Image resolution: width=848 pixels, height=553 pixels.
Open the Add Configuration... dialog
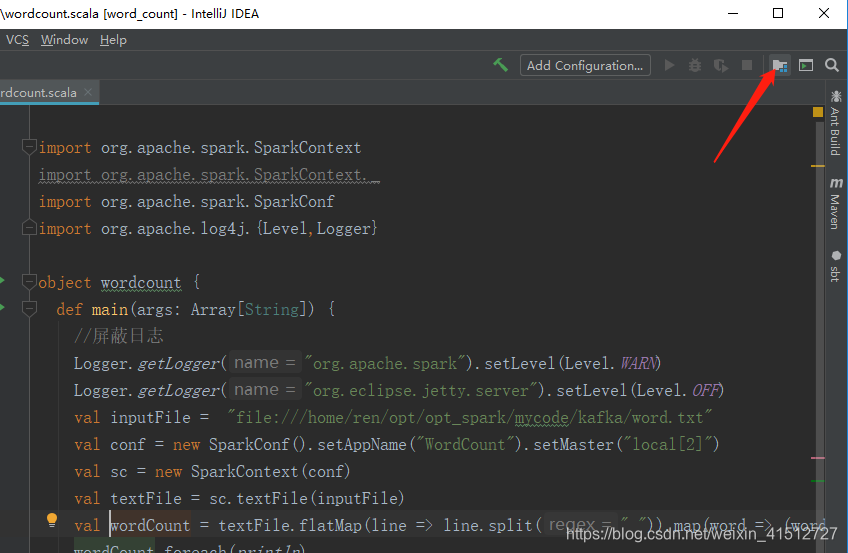[x=585, y=65]
